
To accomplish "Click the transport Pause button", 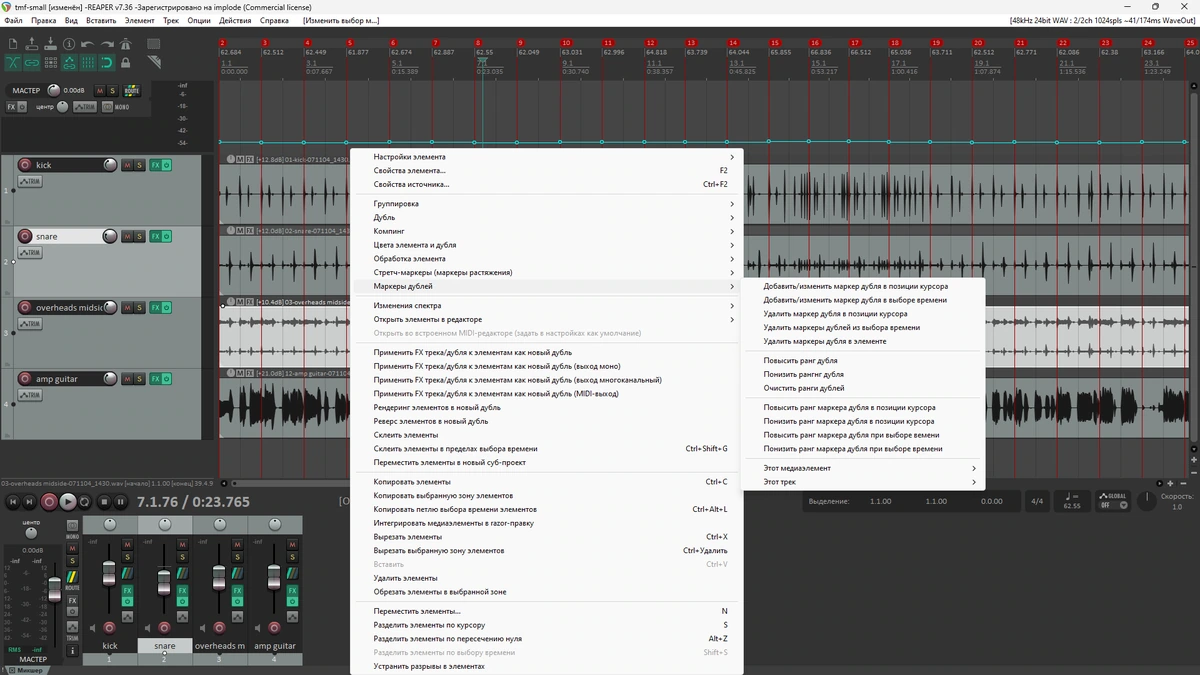I will pyautogui.click(x=121, y=502).
